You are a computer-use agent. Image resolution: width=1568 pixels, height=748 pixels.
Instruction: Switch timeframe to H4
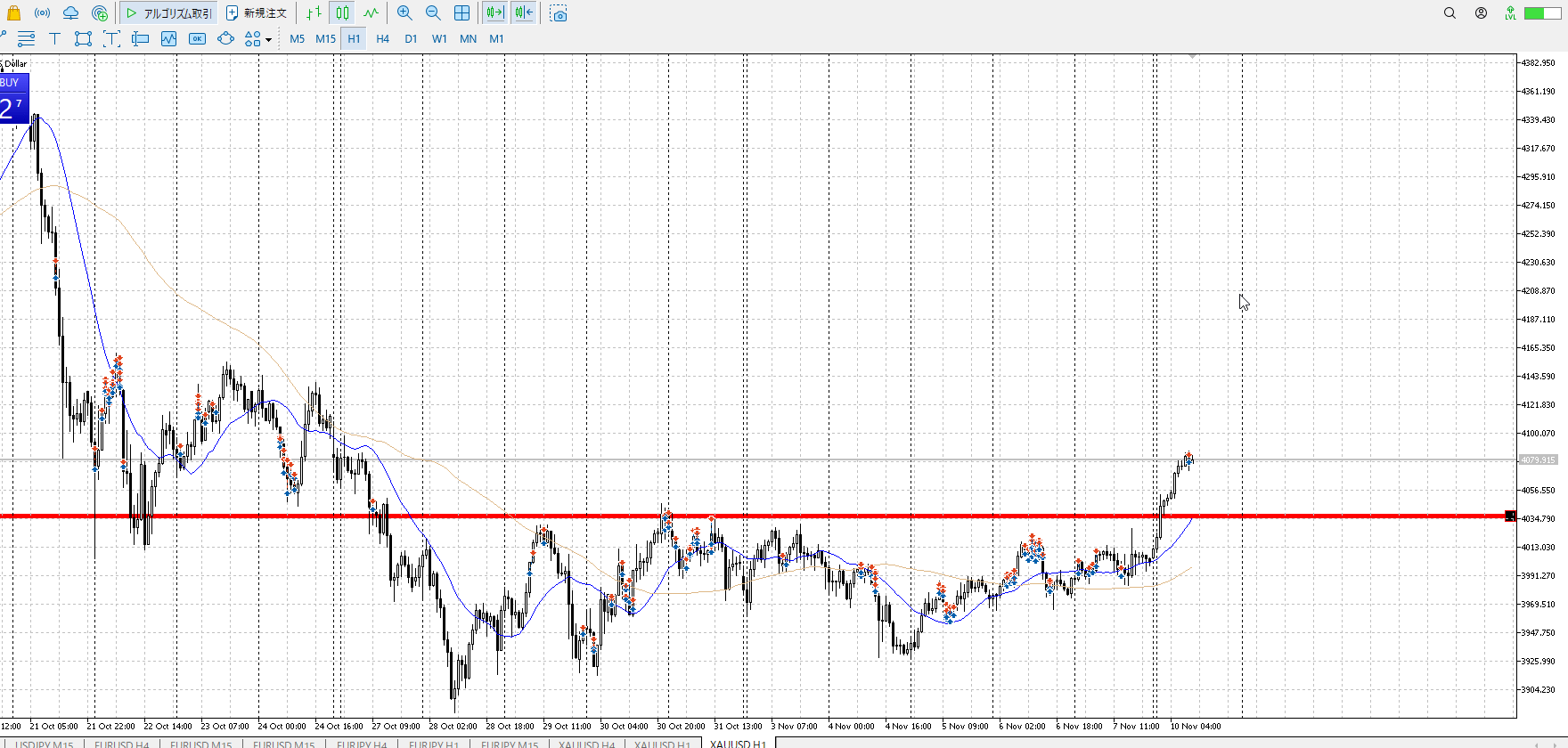382,38
